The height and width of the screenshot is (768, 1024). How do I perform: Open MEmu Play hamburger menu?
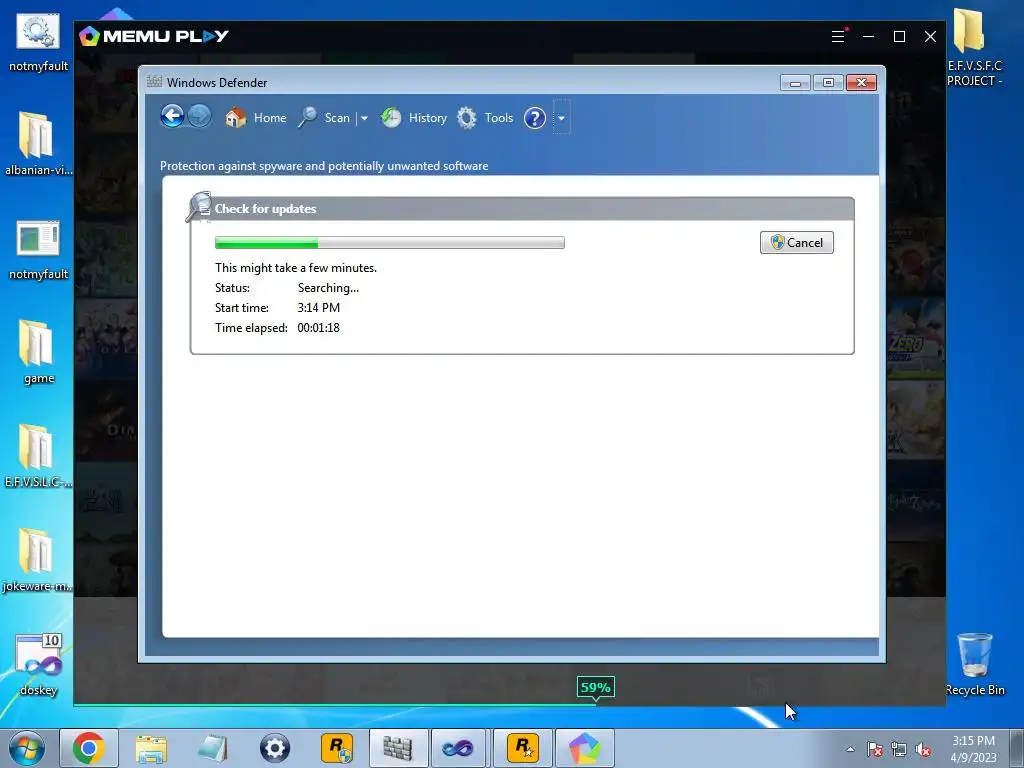[838, 37]
